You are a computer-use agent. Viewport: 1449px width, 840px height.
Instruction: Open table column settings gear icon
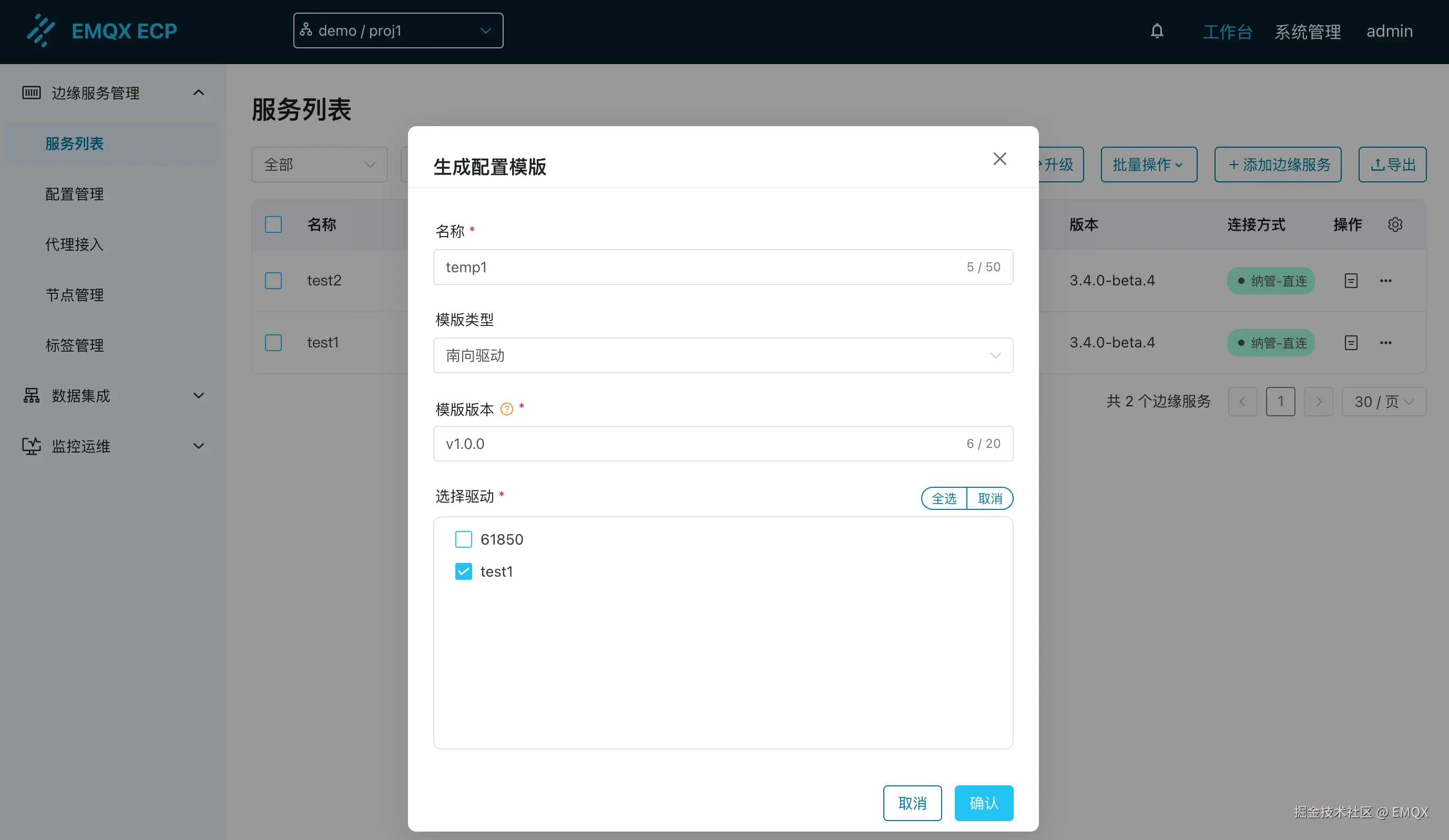coord(1395,224)
